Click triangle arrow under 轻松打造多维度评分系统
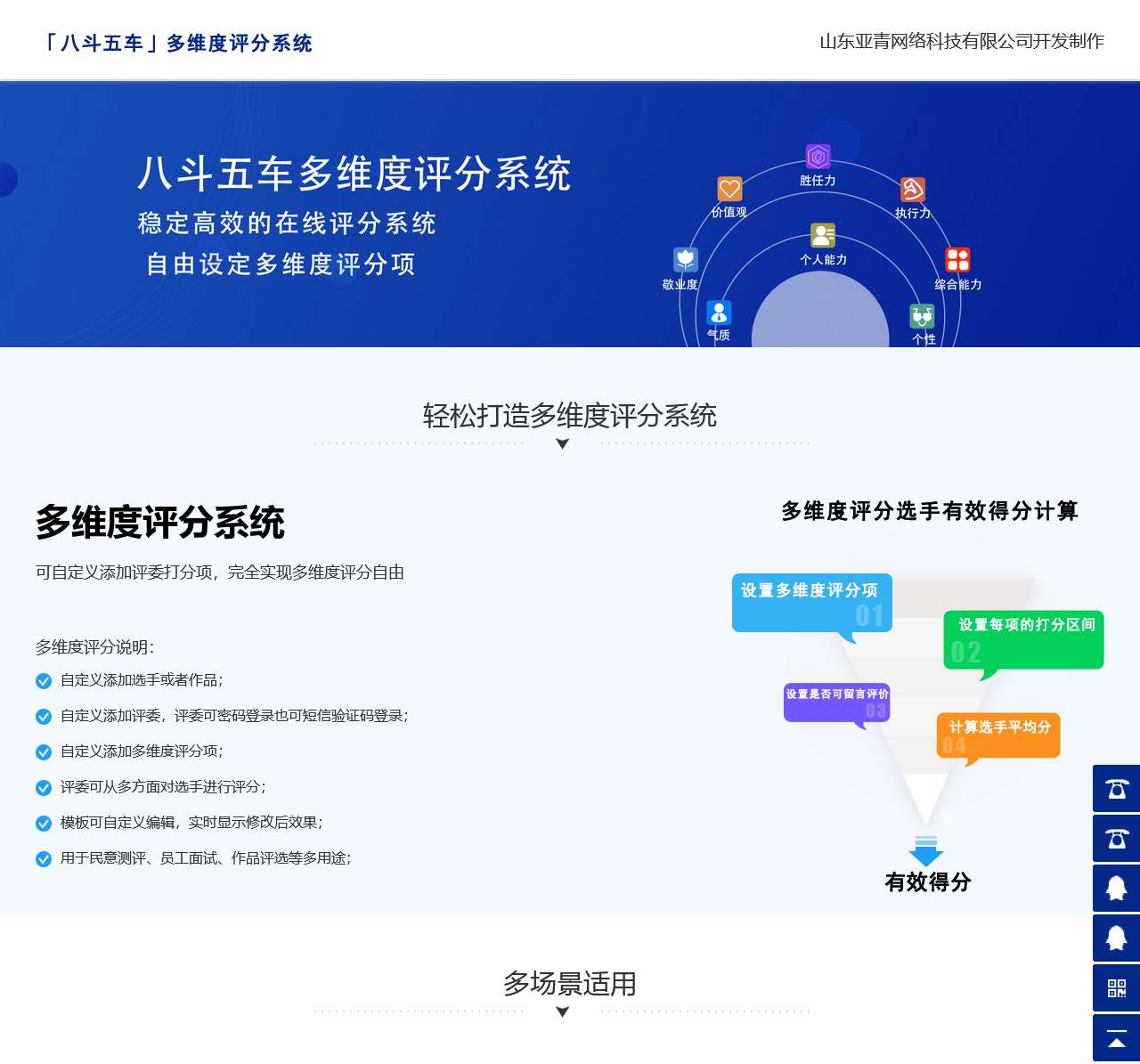 [x=562, y=444]
